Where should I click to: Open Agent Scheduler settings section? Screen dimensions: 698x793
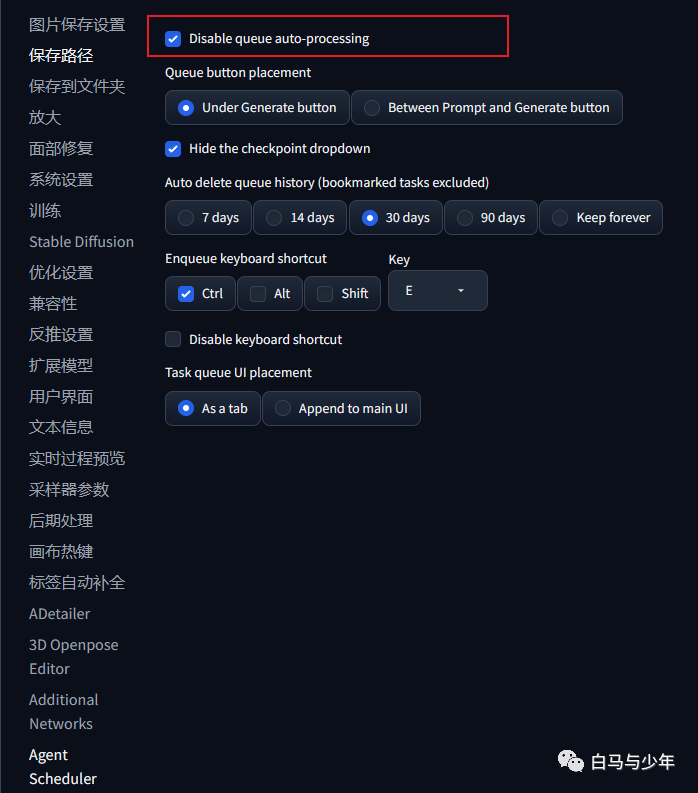point(63,767)
